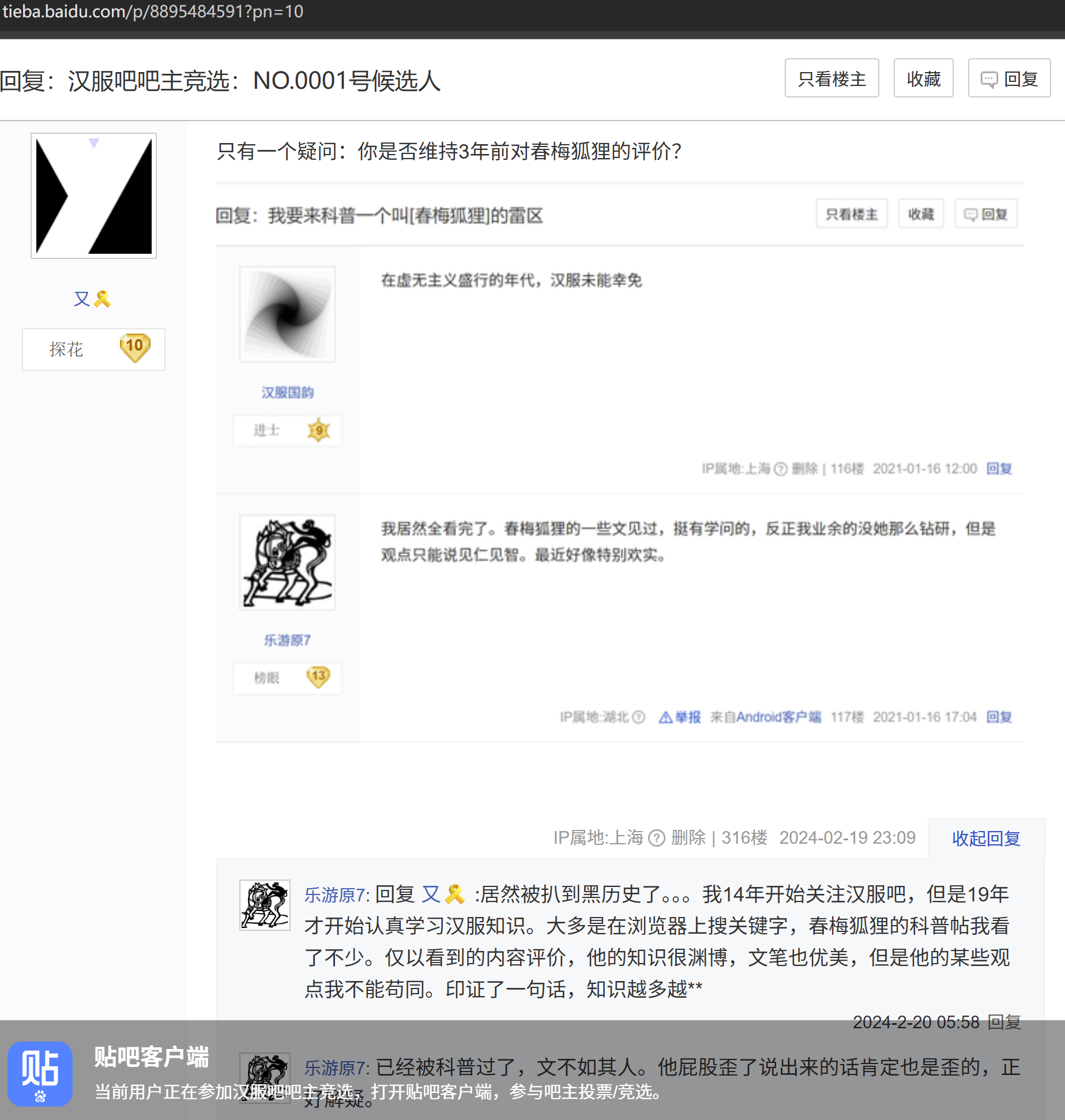
Task: Click the 只看楼主 button in the top header
Action: 831,78
